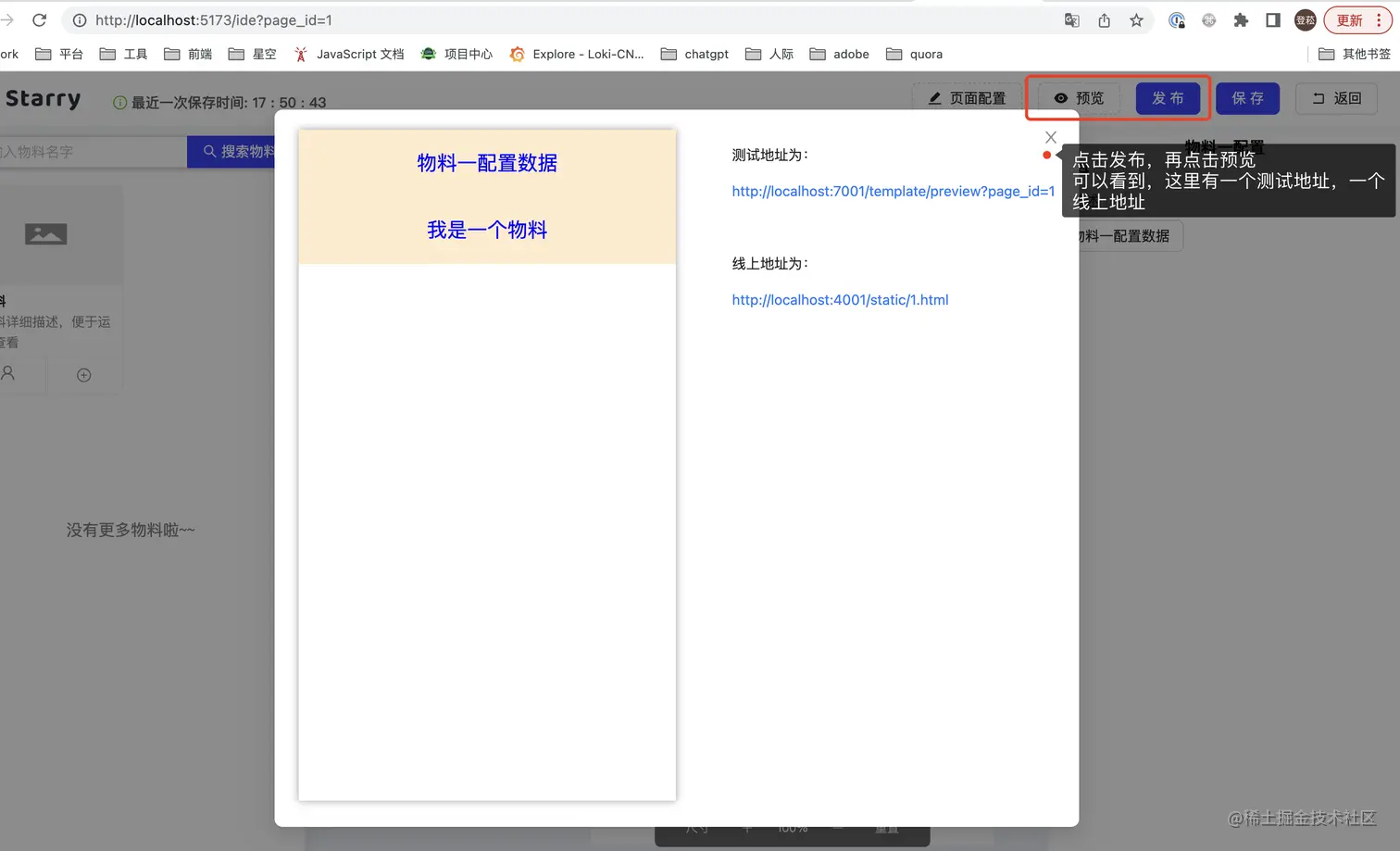Screen dimensions: 1400x851
Task: Open the Chrome three-dot menu
Action: tap(1379, 20)
